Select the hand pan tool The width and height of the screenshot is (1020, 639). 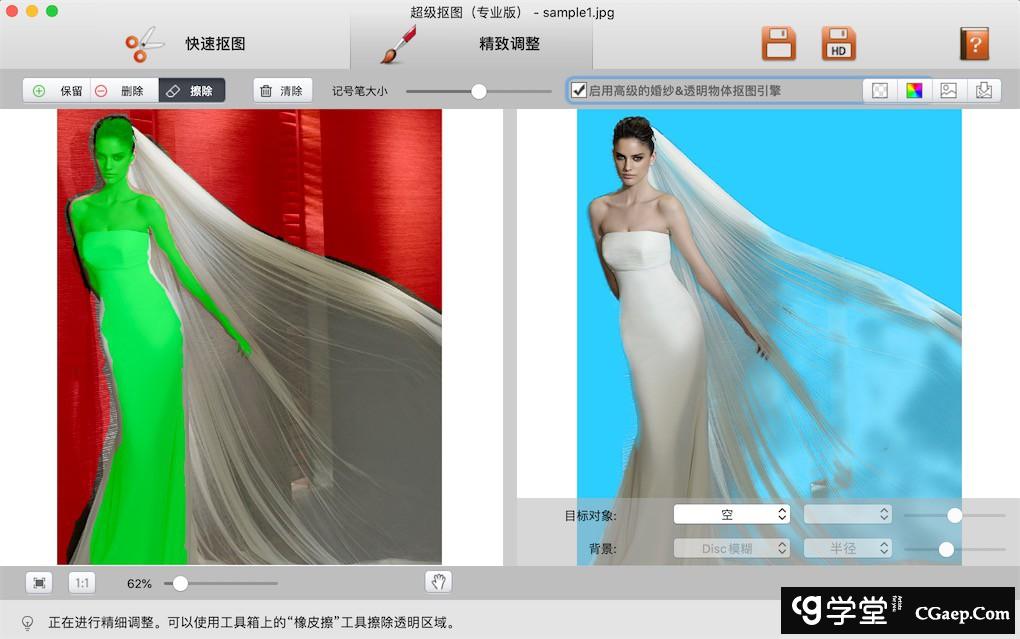pyautogui.click(x=439, y=582)
